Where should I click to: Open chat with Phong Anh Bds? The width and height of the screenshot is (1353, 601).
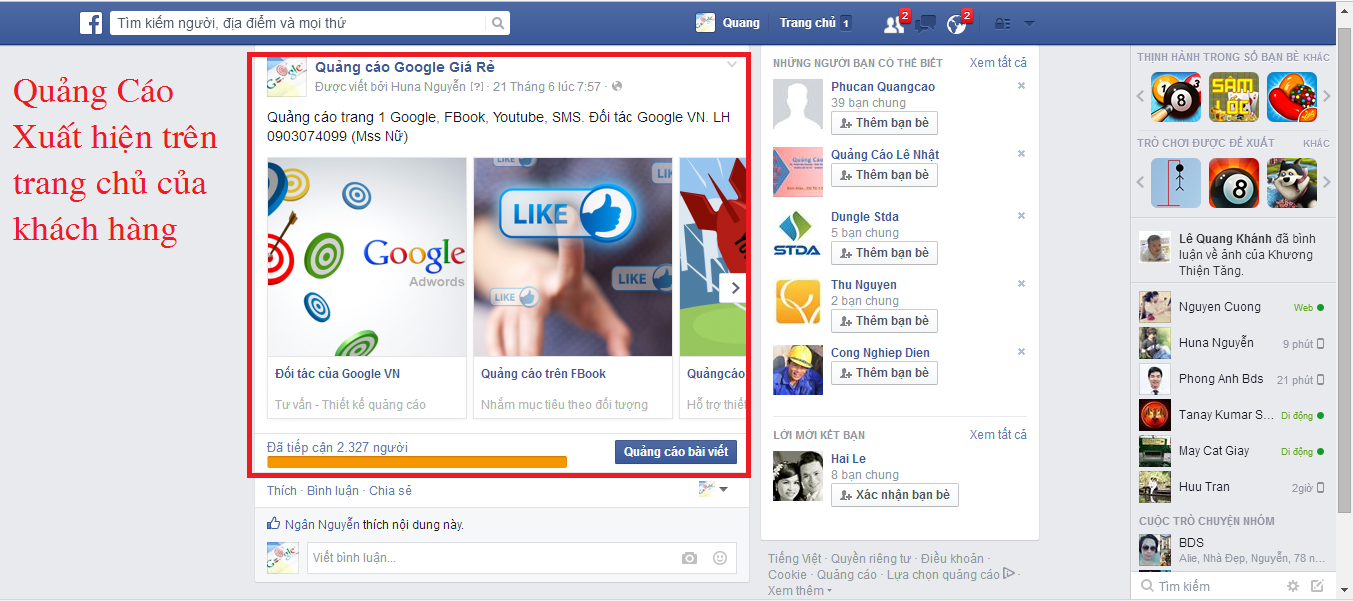tap(1234, 379)
